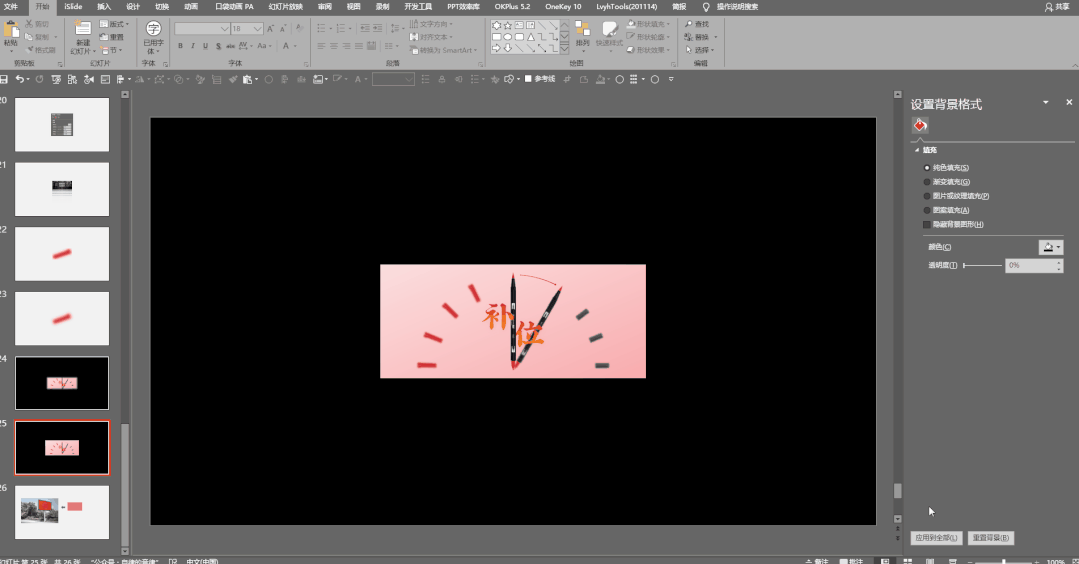The width and height of the screenshot is (1079, 564).
Task: Select the Gradient fill (渐变填充) radio option
Action: pyautogui.click(x=927, y=182)
